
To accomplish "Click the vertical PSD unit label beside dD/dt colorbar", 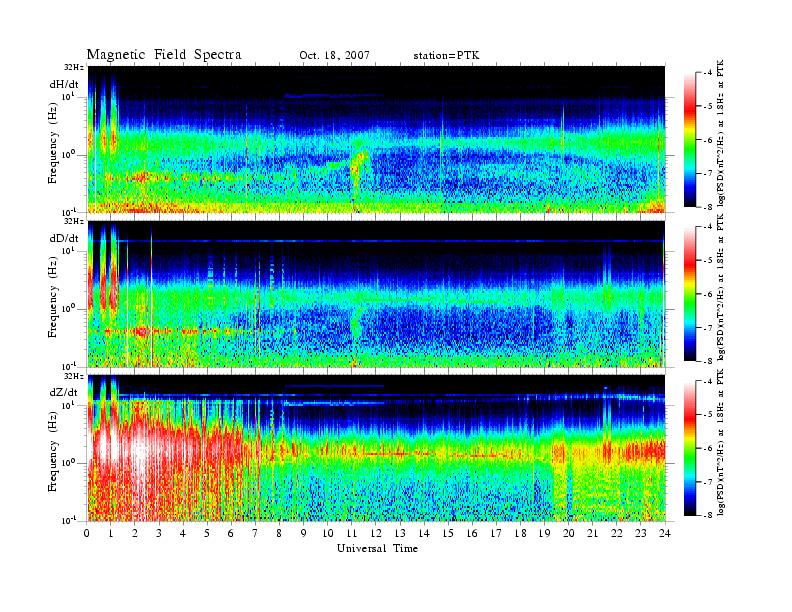I will (x=721, y=287).
